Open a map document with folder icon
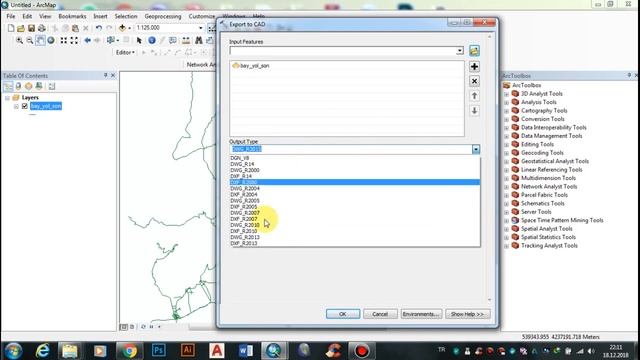640x360 pixels. 21,28
